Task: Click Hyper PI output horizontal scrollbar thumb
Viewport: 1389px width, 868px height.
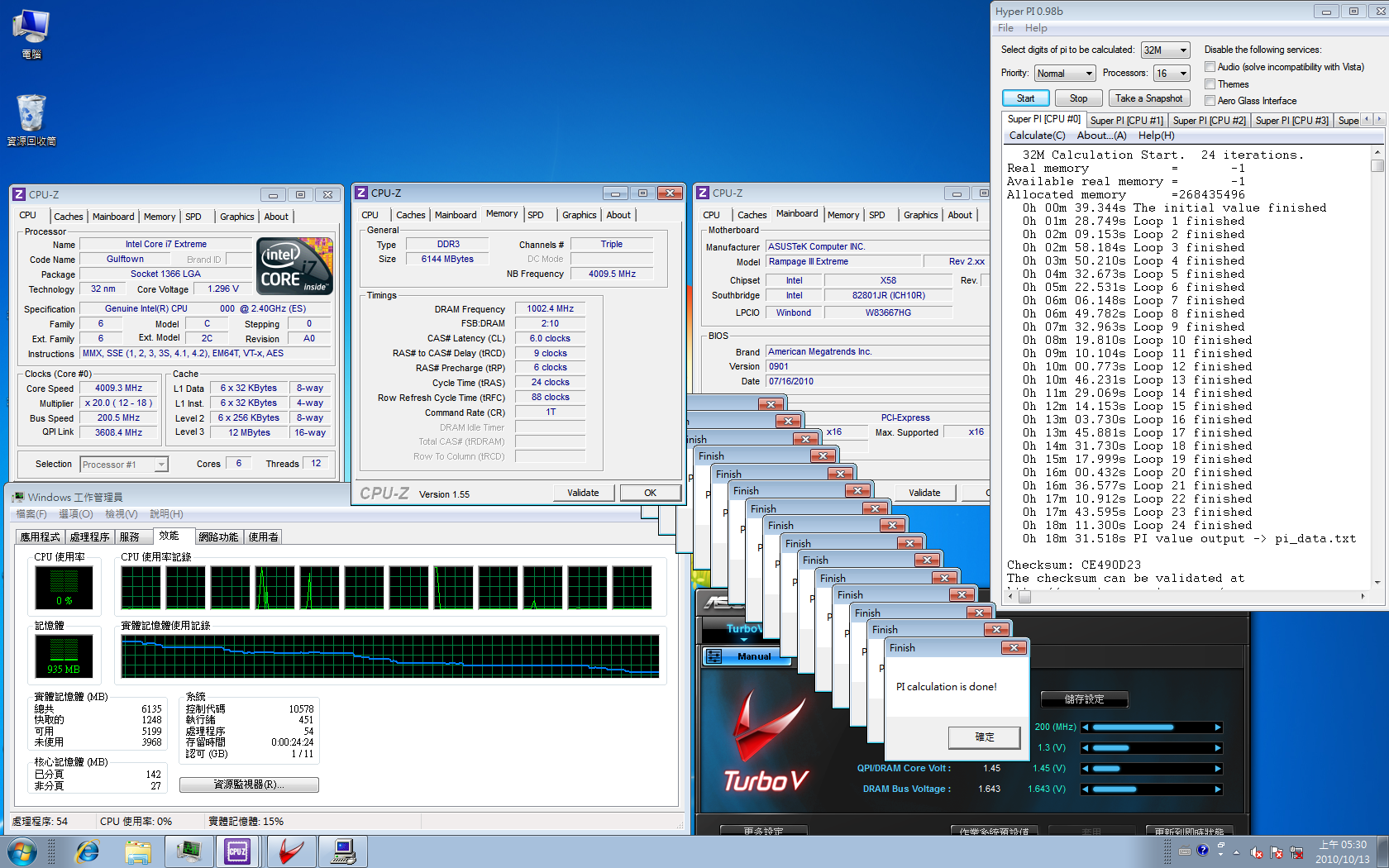Action: 1025,596
